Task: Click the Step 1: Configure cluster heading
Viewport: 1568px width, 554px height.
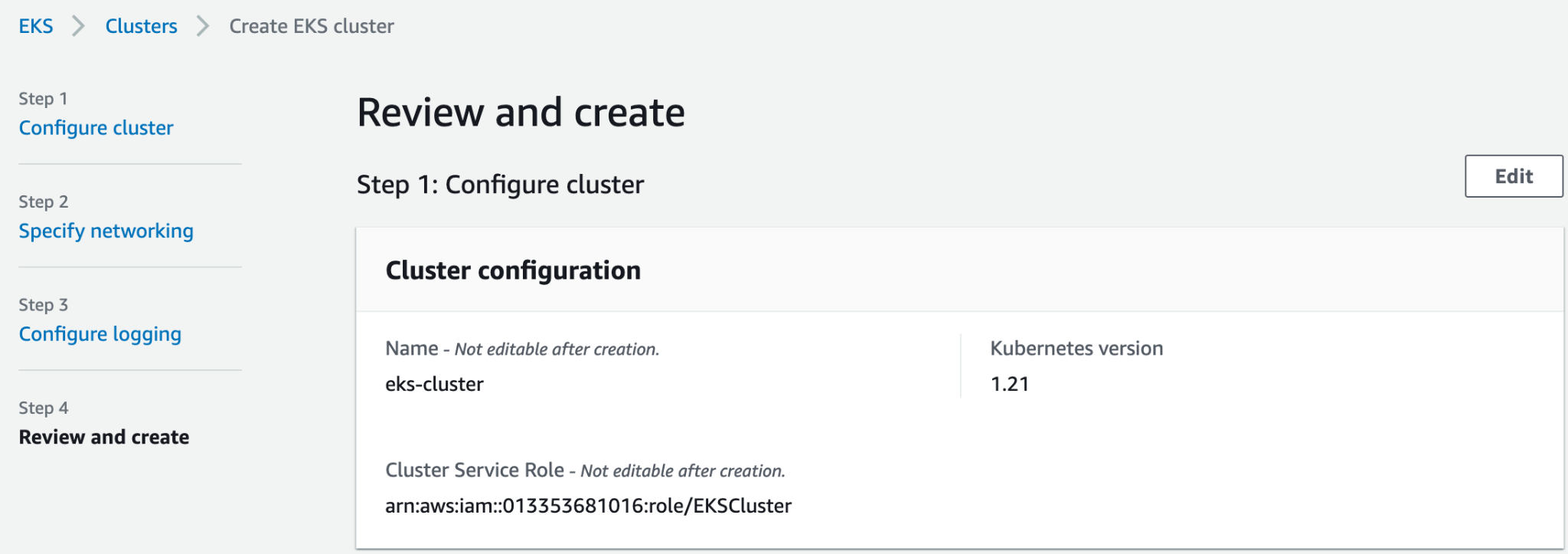Action: click(x=500, y=185)
